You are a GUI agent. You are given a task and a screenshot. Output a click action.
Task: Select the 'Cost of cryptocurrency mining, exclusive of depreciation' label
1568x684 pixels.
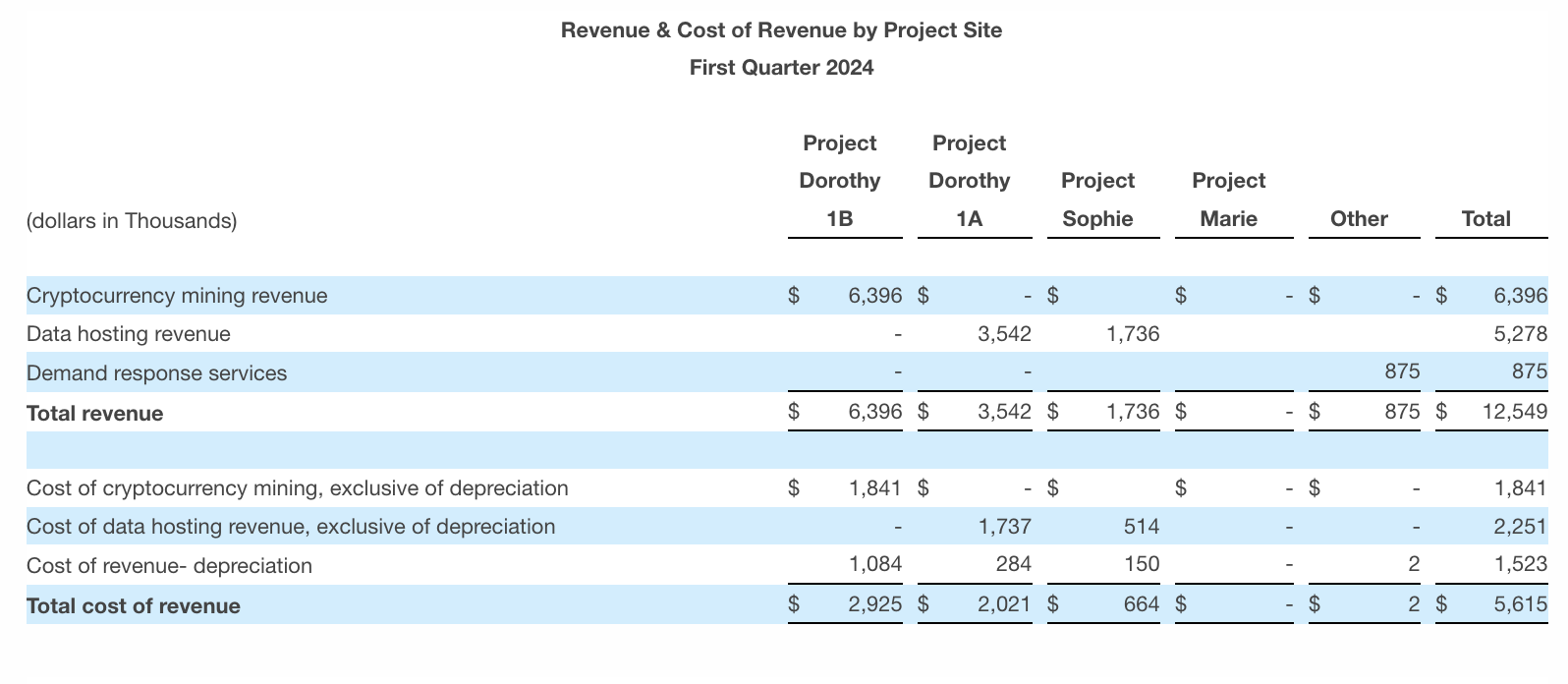(298, 488)
